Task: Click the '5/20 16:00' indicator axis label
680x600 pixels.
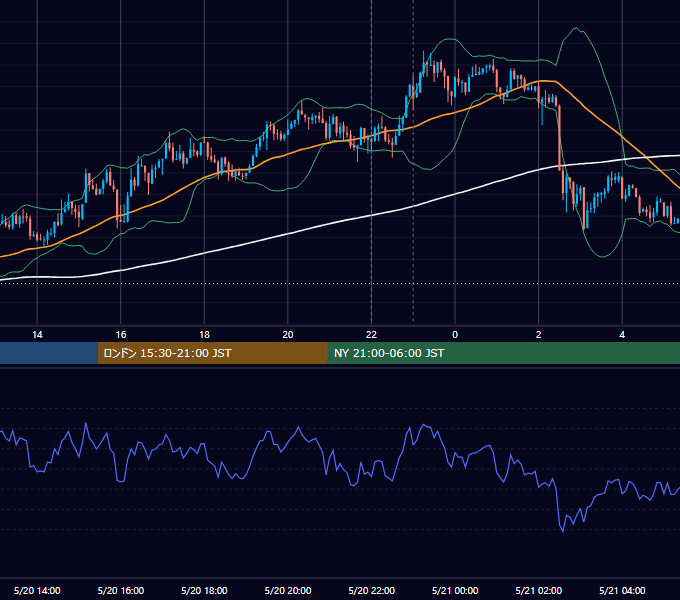Action: [121, 590]
